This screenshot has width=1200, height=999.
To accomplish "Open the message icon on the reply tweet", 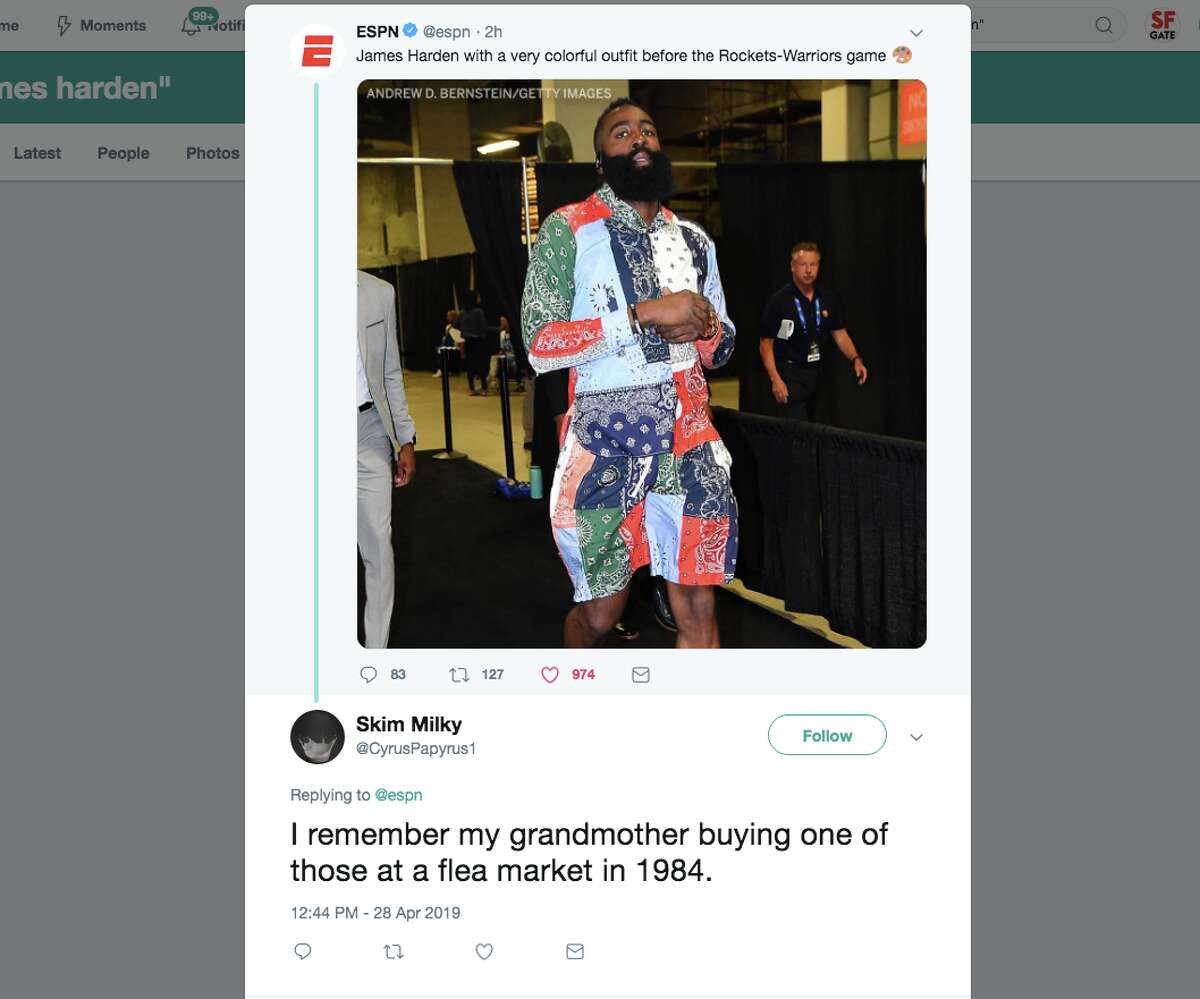I will click(x=574, y=951).
